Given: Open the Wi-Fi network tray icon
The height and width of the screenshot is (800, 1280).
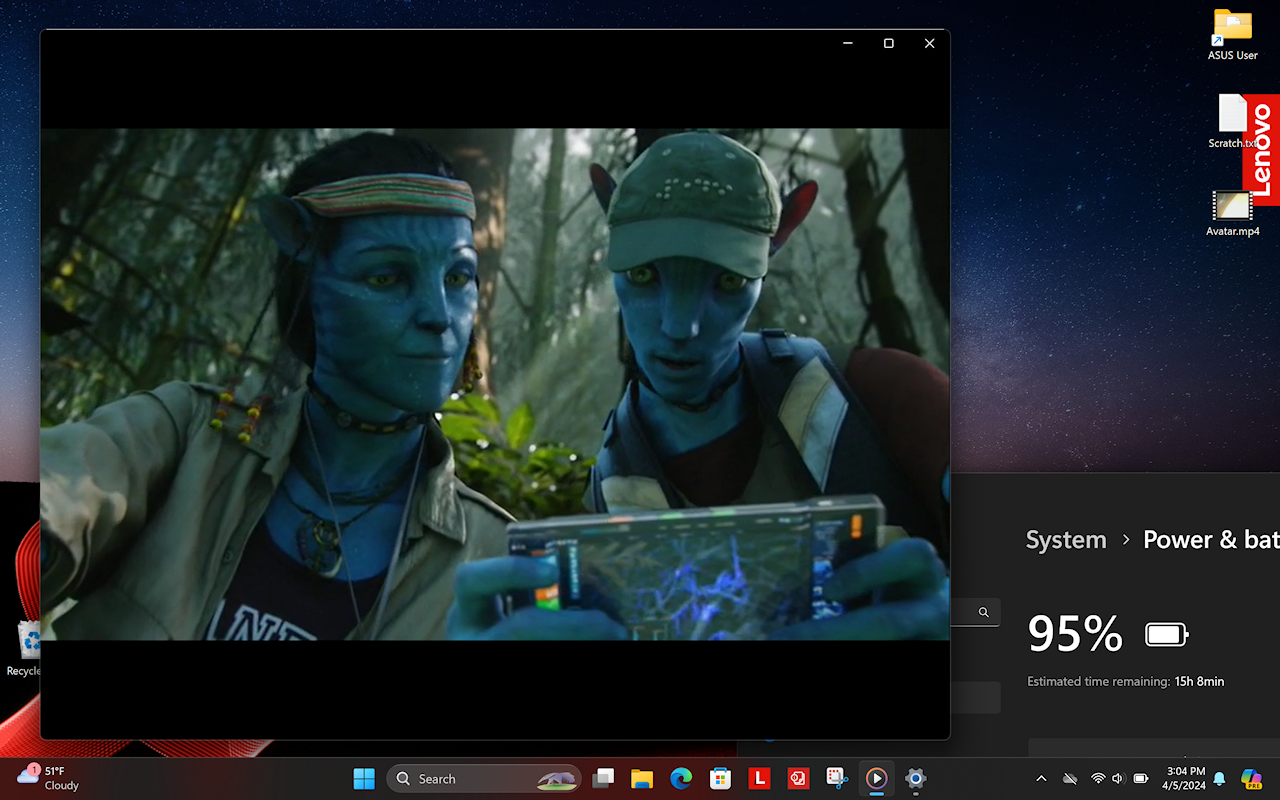Looking at the screenshot, I should click(1098, 778).
